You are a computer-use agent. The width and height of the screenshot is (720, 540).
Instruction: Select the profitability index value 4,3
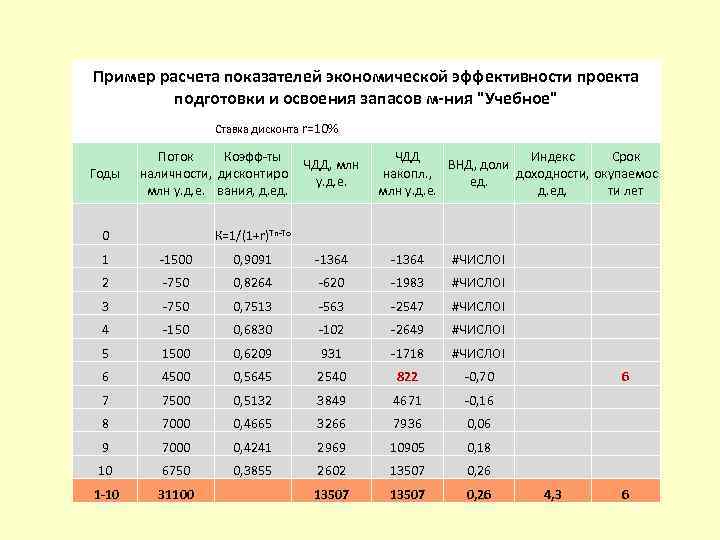tap(552, 495)
